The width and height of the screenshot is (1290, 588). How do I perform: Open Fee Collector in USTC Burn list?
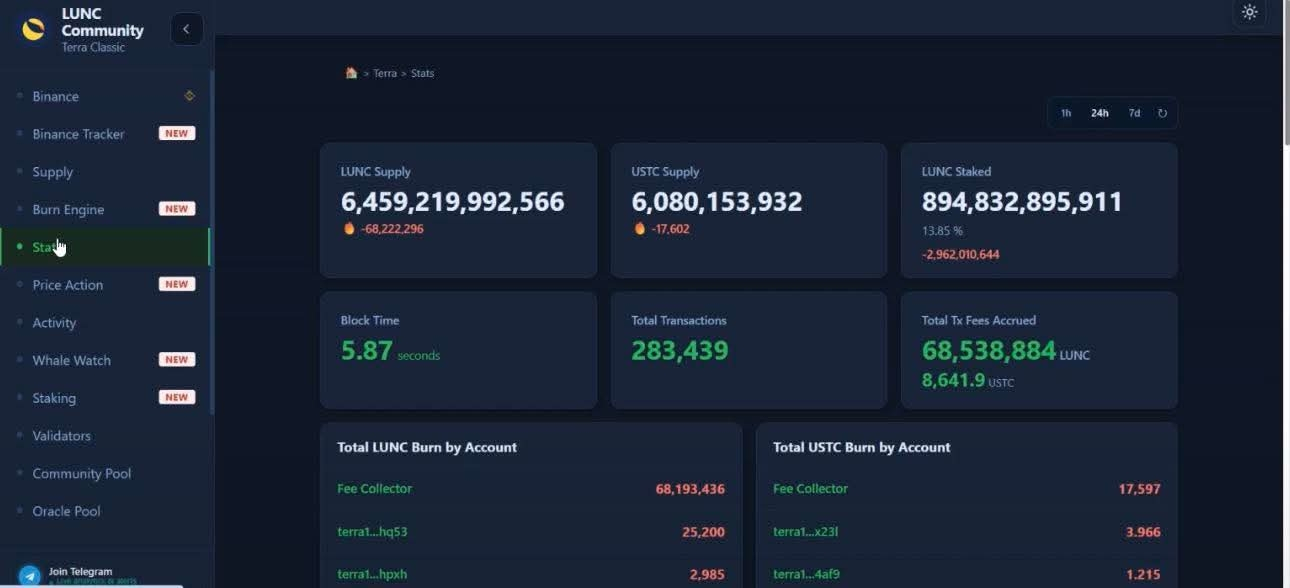tap(810, 489)
